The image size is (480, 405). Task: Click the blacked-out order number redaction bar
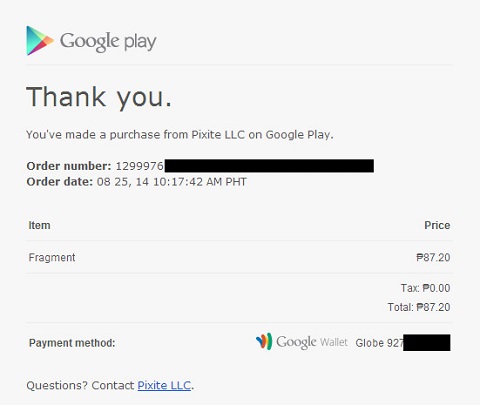pyautogui.click(x=269, y=166)
